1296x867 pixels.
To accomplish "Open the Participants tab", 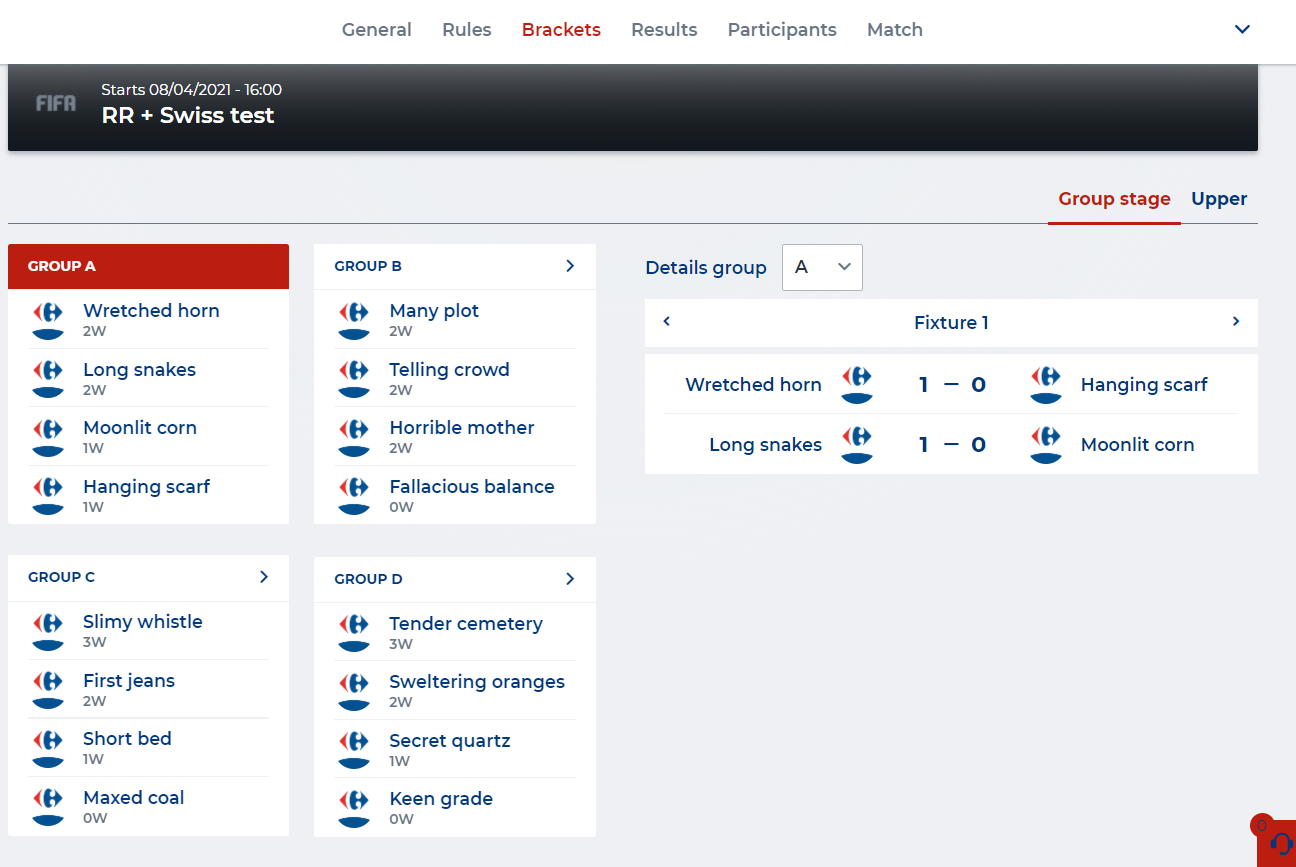I will point(782,30).
